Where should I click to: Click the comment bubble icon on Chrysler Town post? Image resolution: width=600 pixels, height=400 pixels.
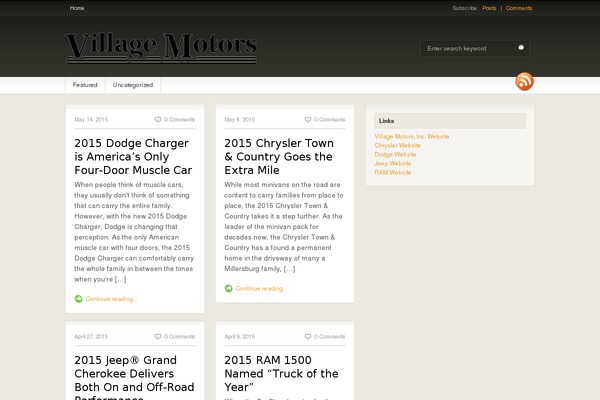point(308,119)
